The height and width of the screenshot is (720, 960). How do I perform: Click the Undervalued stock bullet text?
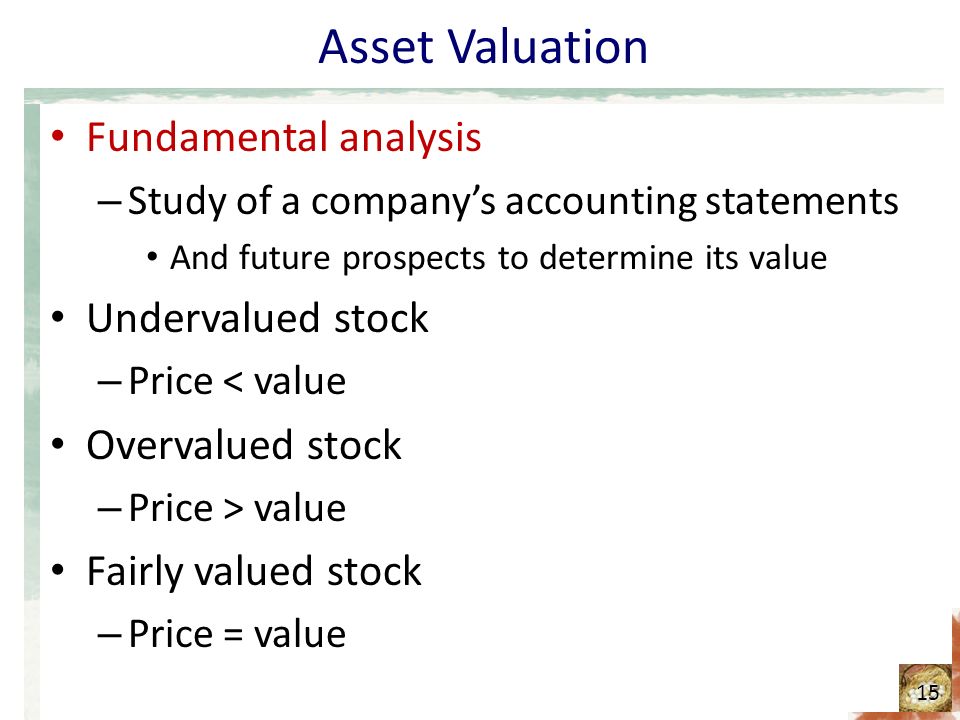pos(257,318)
